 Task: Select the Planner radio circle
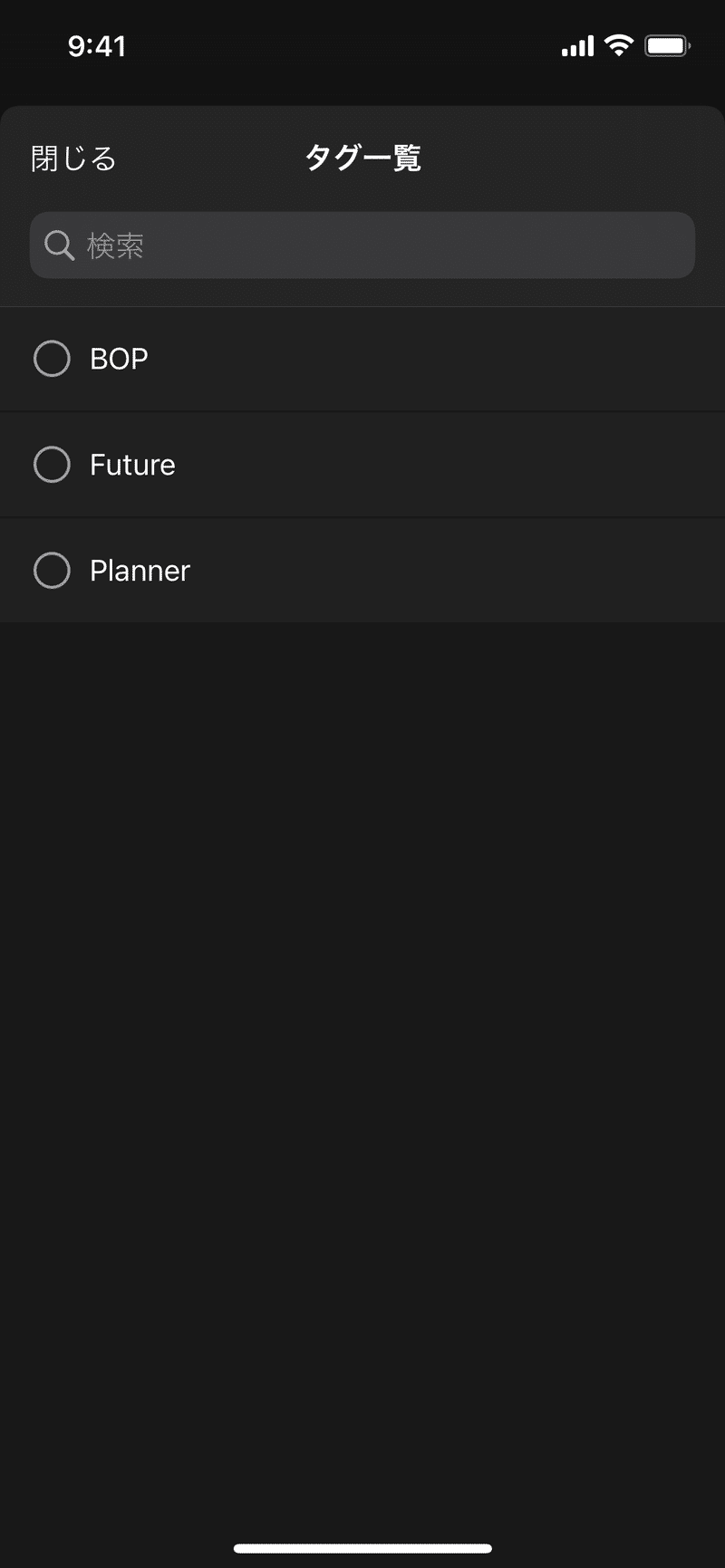(x=52, y=571)
